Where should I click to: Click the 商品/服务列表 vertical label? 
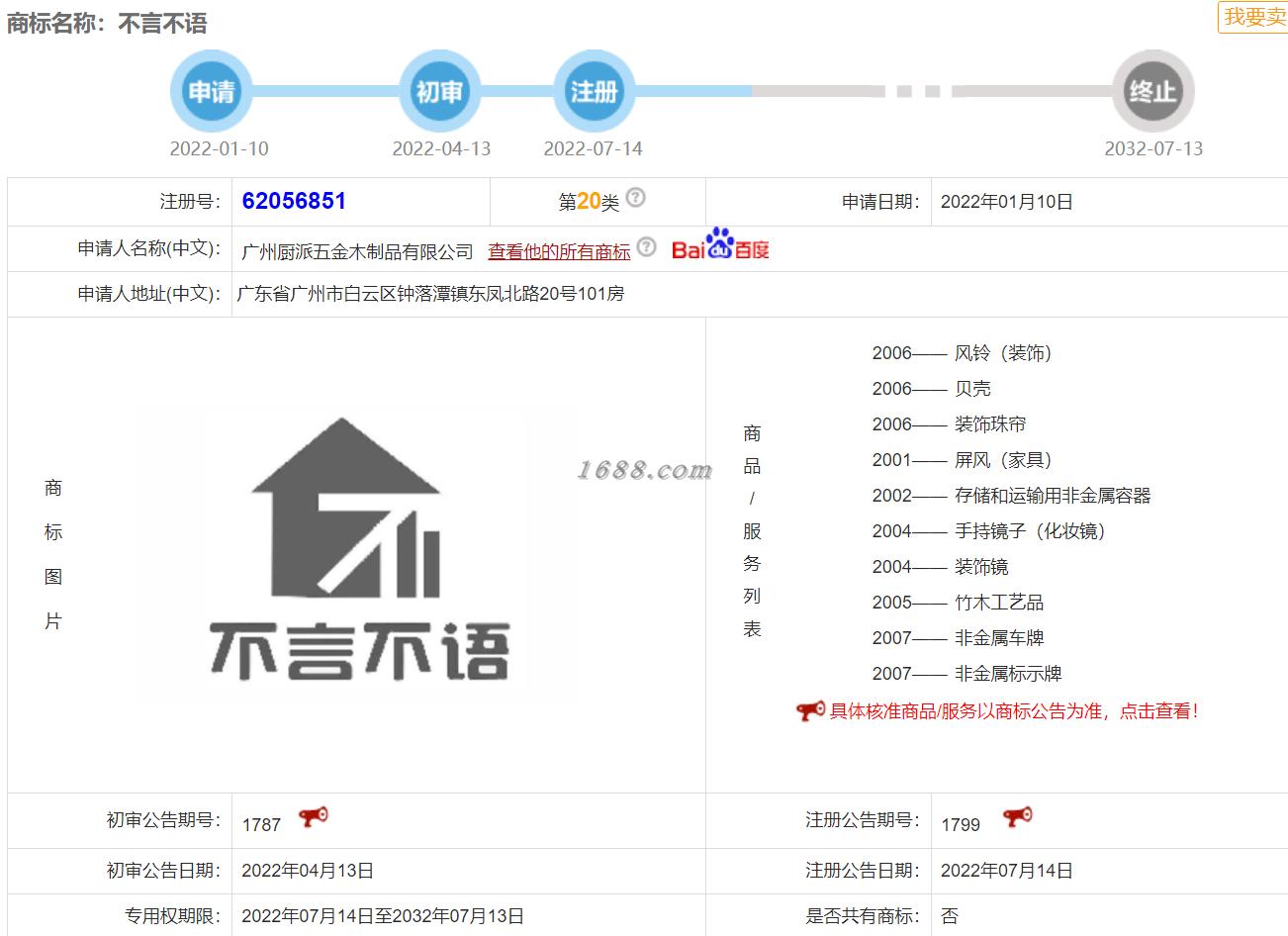point(752,531)
